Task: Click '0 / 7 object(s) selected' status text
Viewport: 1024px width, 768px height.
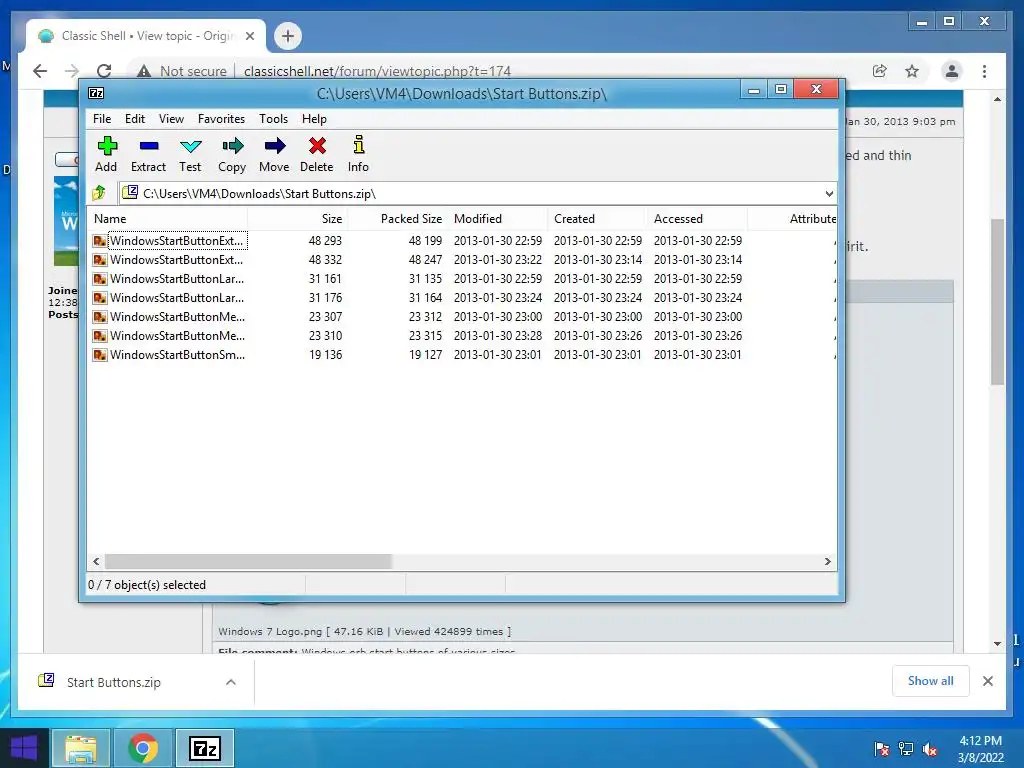Action: pyautogui.click(x=147, y=585)
